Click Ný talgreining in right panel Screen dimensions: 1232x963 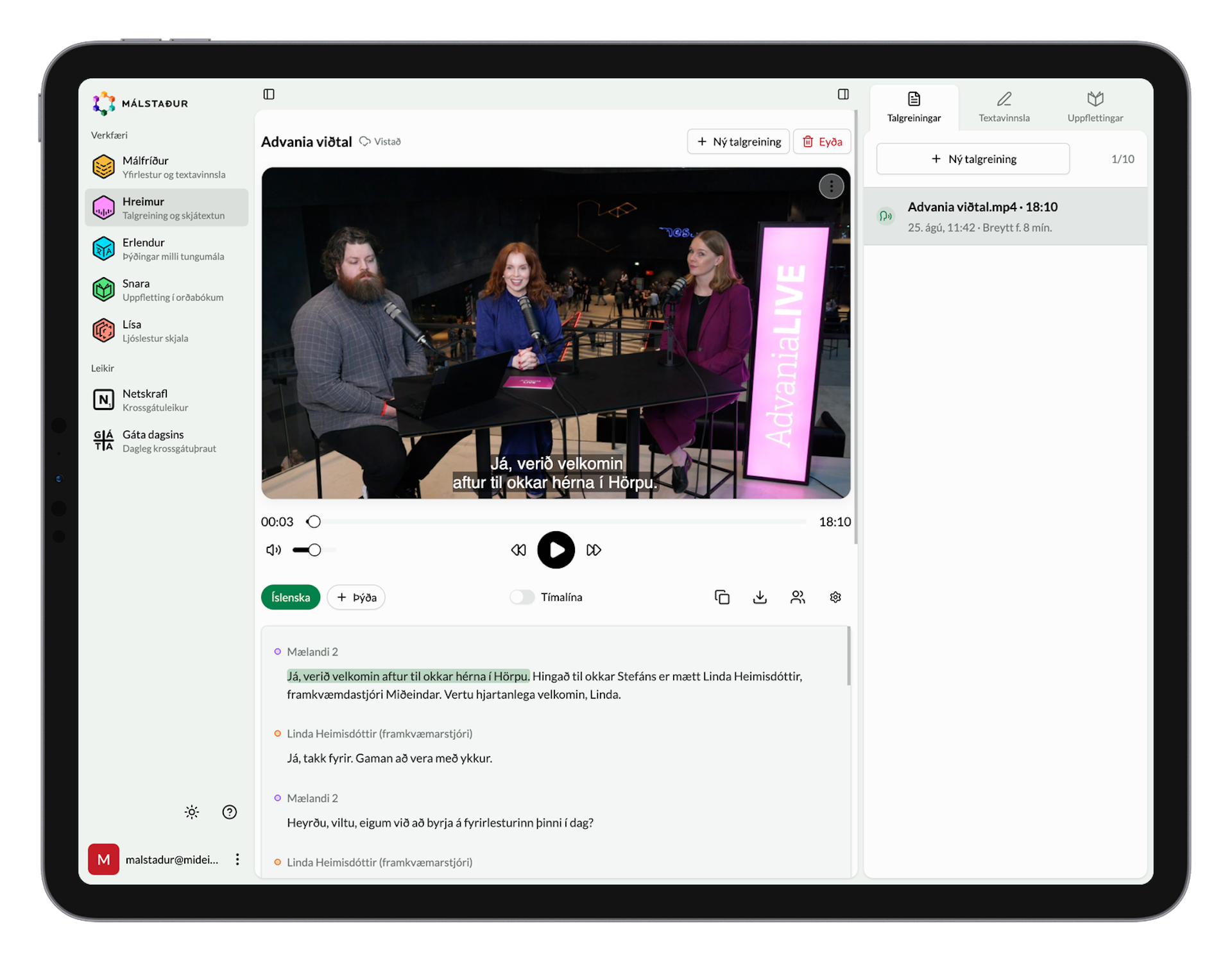click(973, 159)
